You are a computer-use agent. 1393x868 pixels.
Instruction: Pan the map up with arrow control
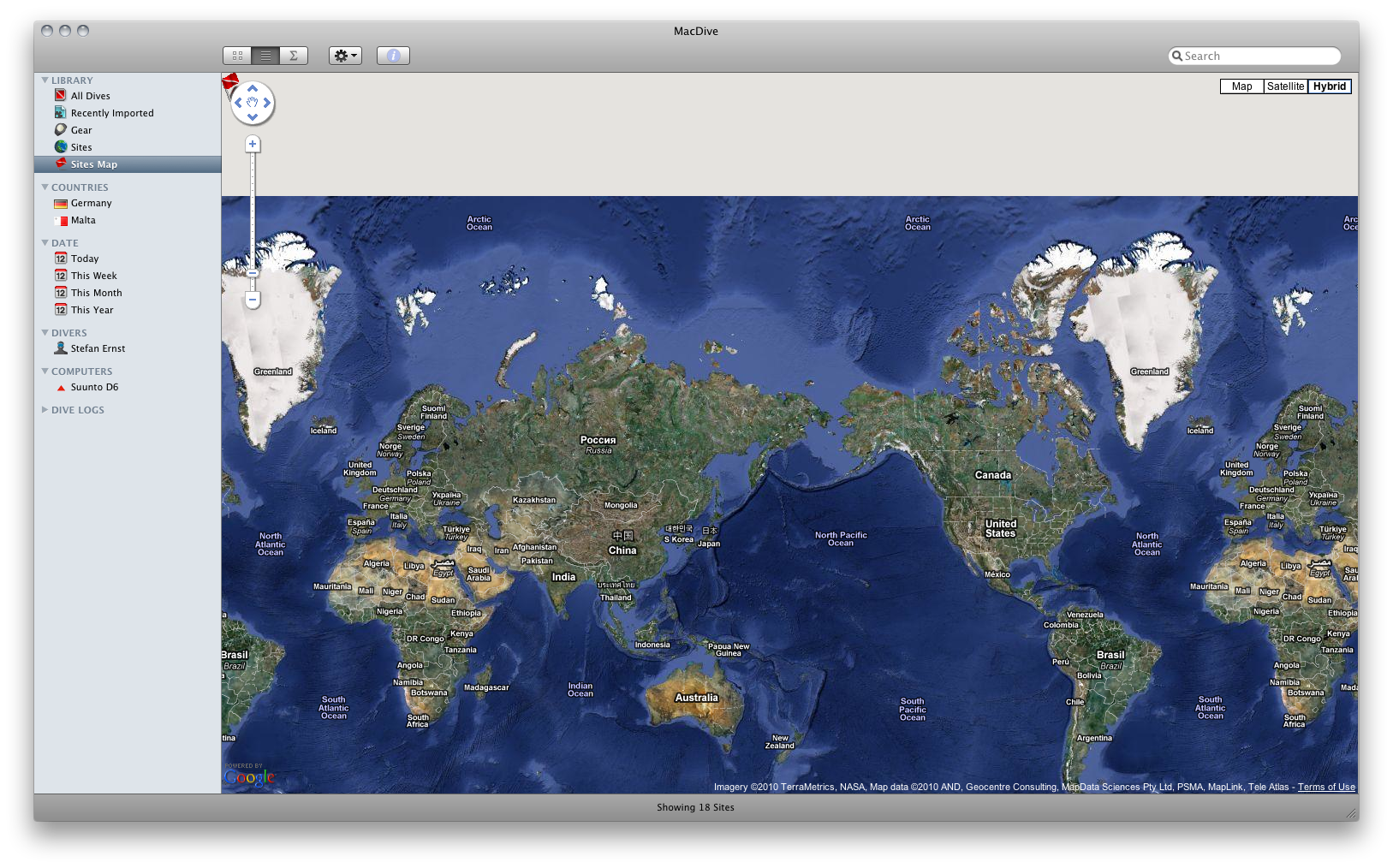coord(253,88)
